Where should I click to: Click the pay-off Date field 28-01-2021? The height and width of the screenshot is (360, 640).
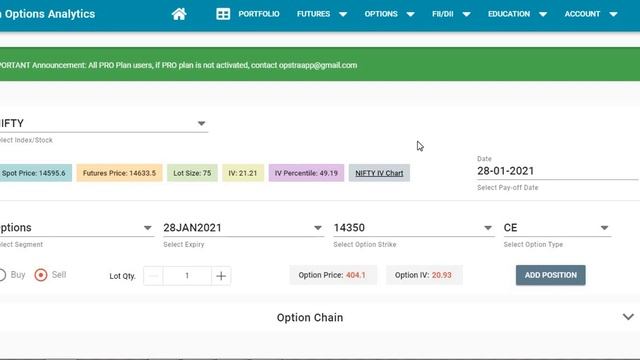557,171
